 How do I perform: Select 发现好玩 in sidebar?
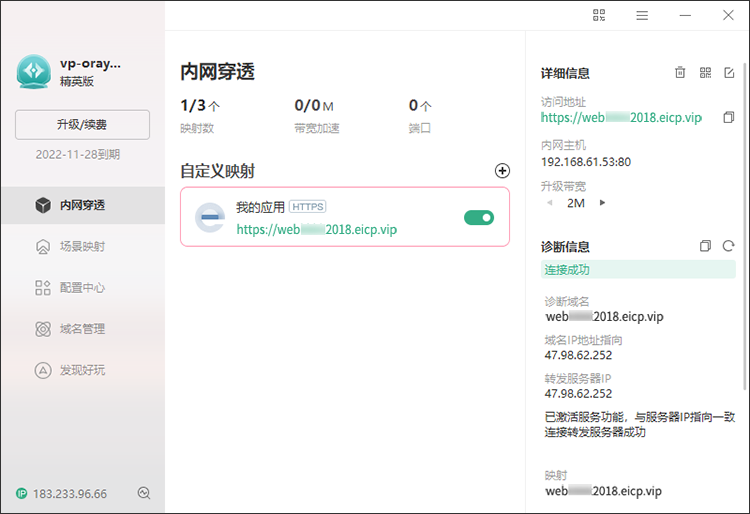coord(82,370)
